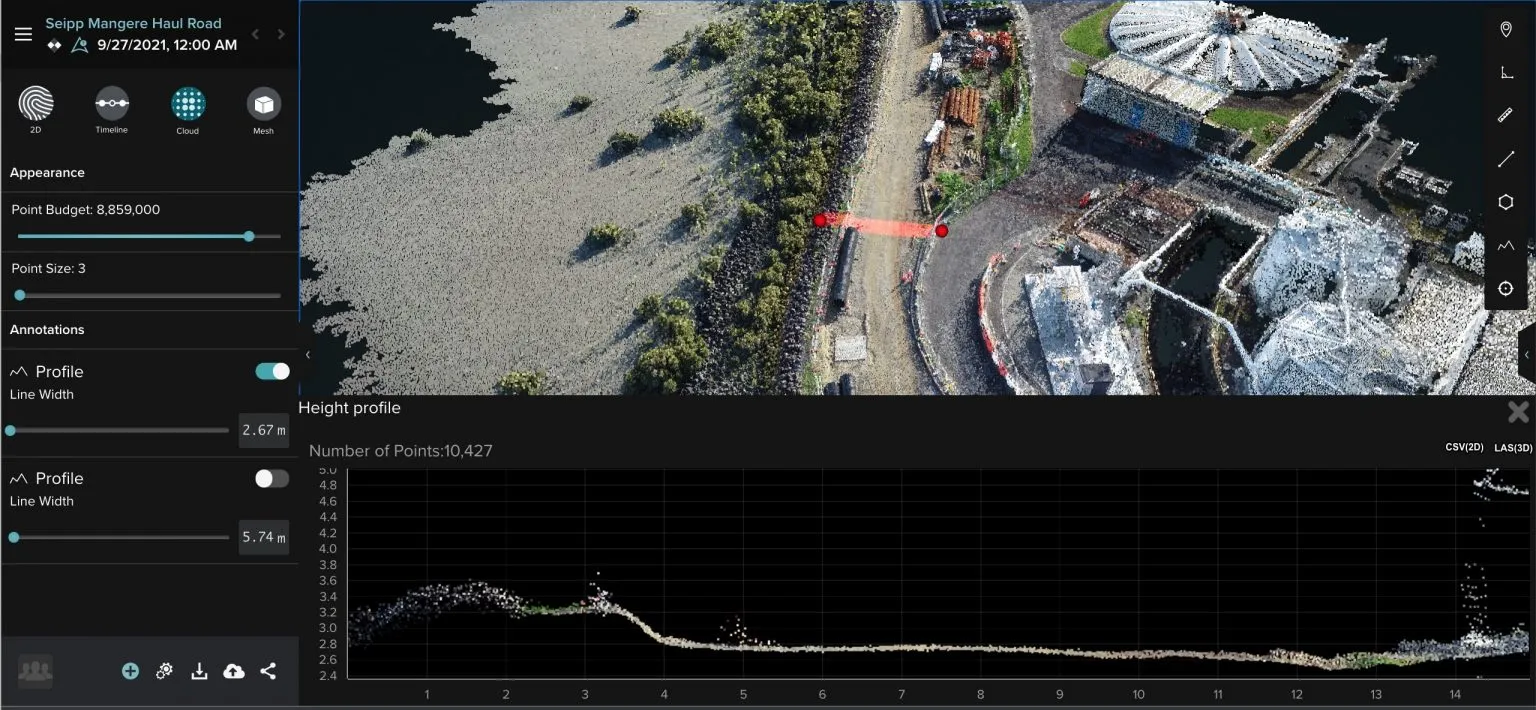Adjust first Profile line width slider handle
1536x710 pixels.
pos(10,430)
